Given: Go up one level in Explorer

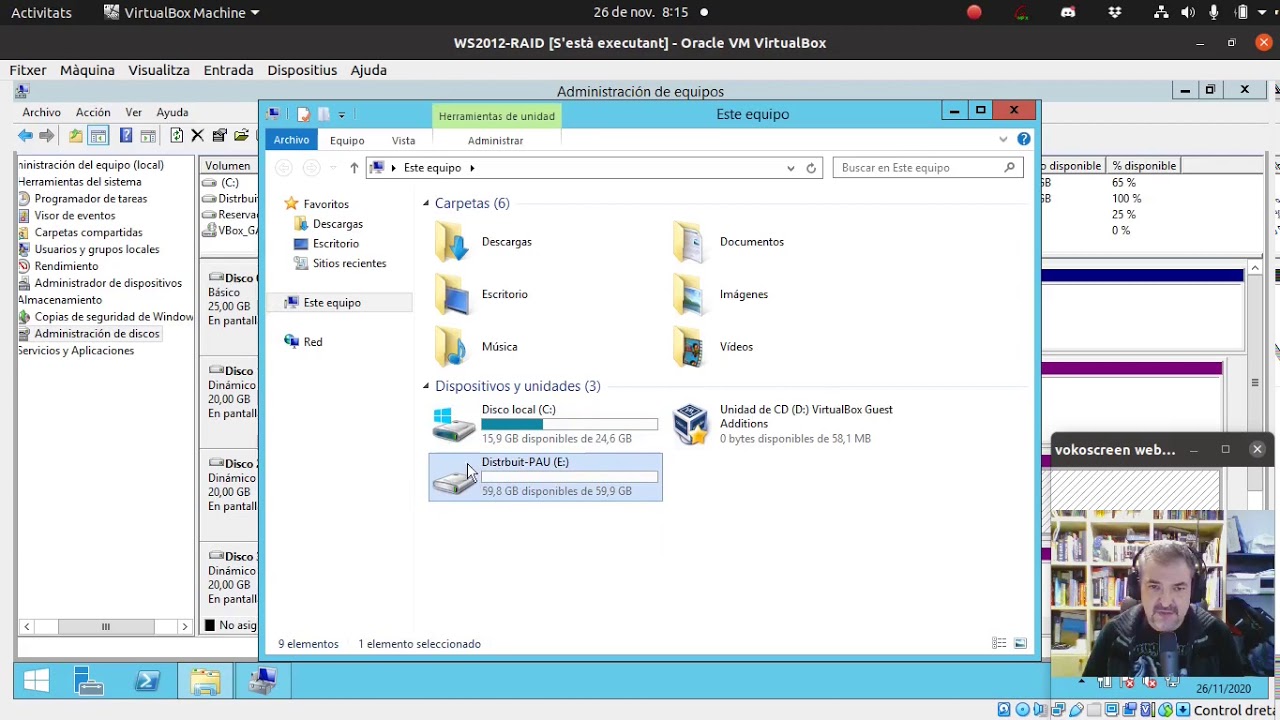Looking at the screenshot, I should 353,168.
